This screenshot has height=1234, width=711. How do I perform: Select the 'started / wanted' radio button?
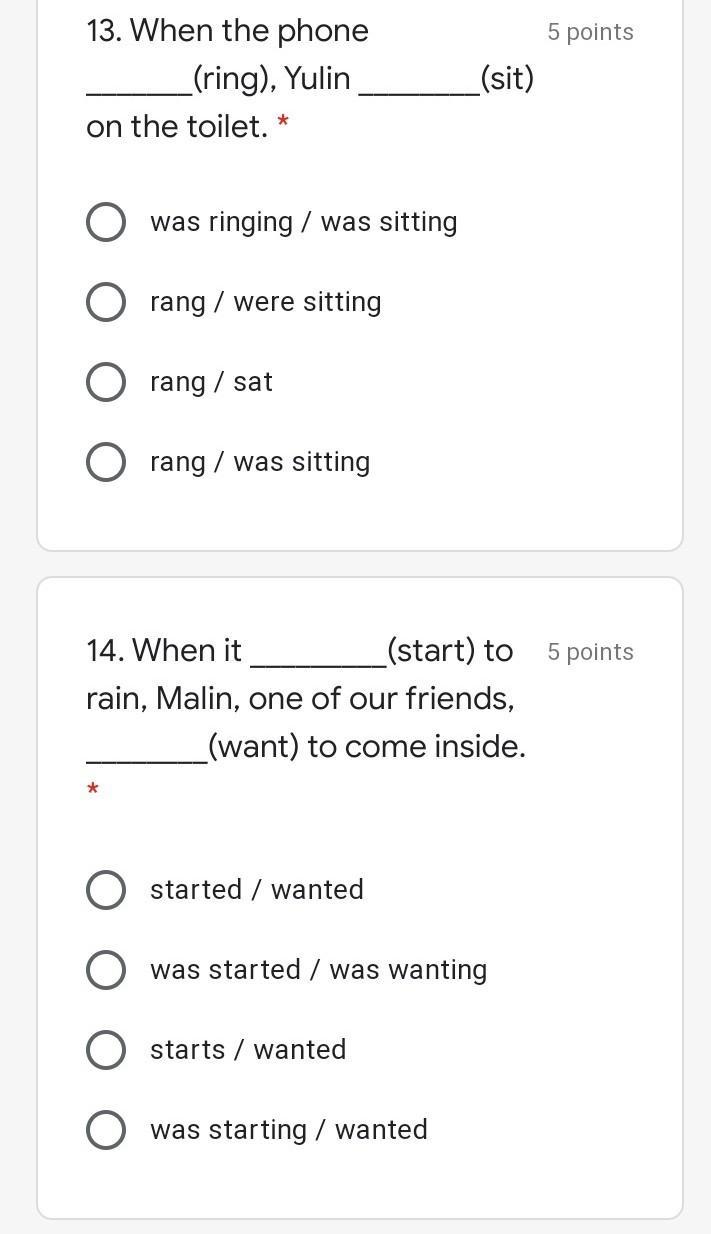point(106,890)
